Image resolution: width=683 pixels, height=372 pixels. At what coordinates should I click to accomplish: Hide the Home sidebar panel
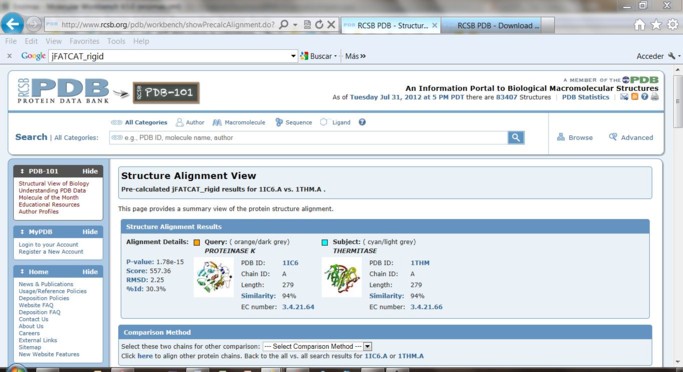[x=90, y=271]
